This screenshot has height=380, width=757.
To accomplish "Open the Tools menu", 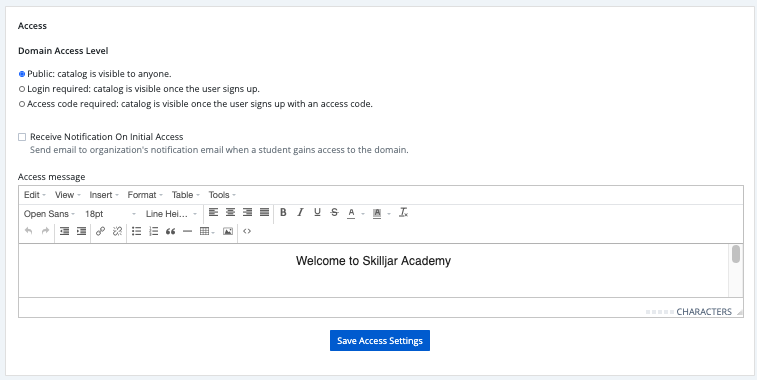I will click(x=222, y=195).
